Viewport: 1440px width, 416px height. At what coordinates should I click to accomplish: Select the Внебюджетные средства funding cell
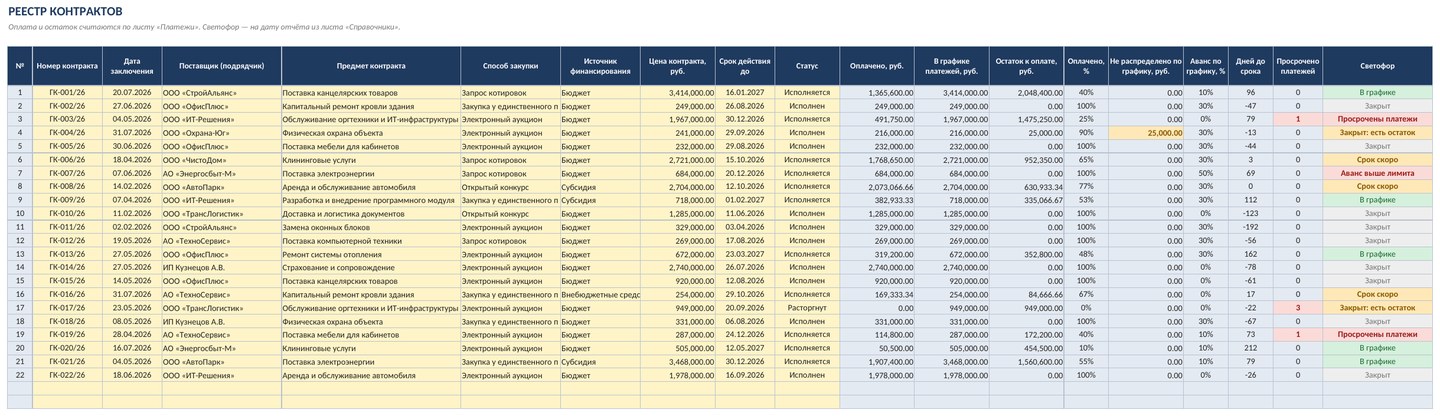point(600,295)
